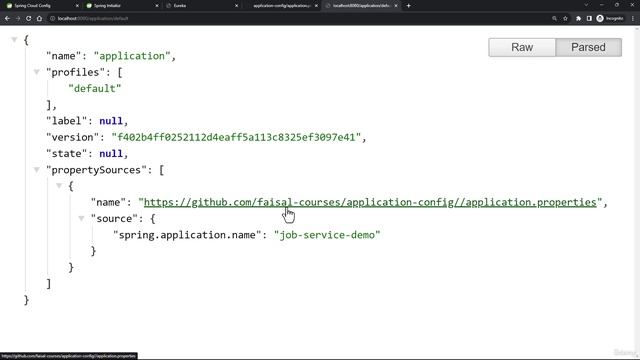
Task: Collapse the root JSON object
Action: coord(14,40)
